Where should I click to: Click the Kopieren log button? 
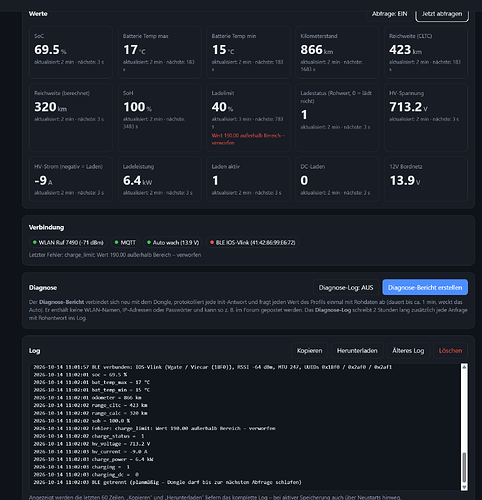[x=309, y=351]
